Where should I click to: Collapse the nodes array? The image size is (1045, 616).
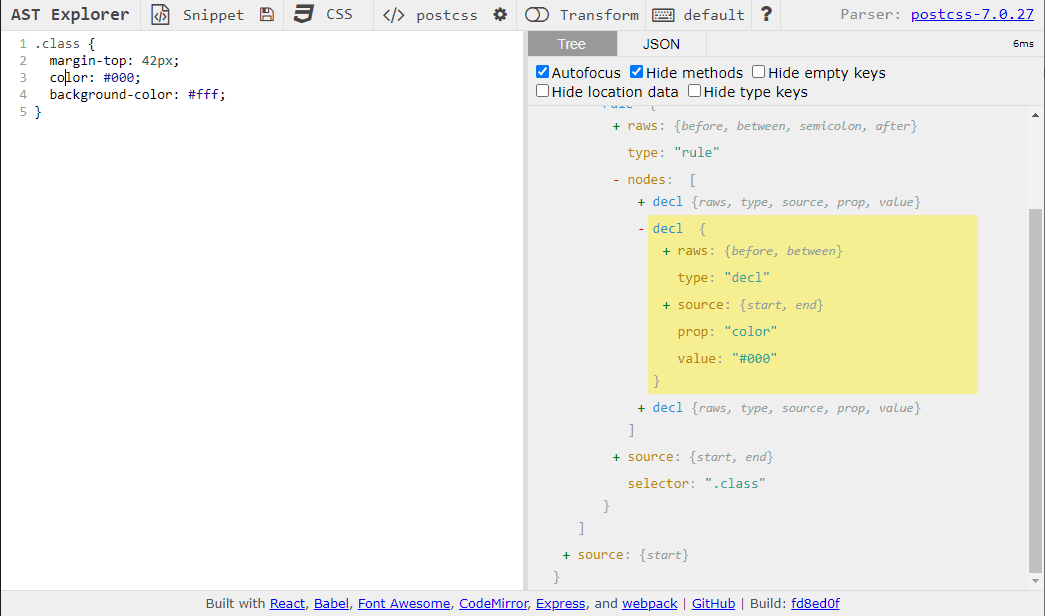[x=616, y=180]
